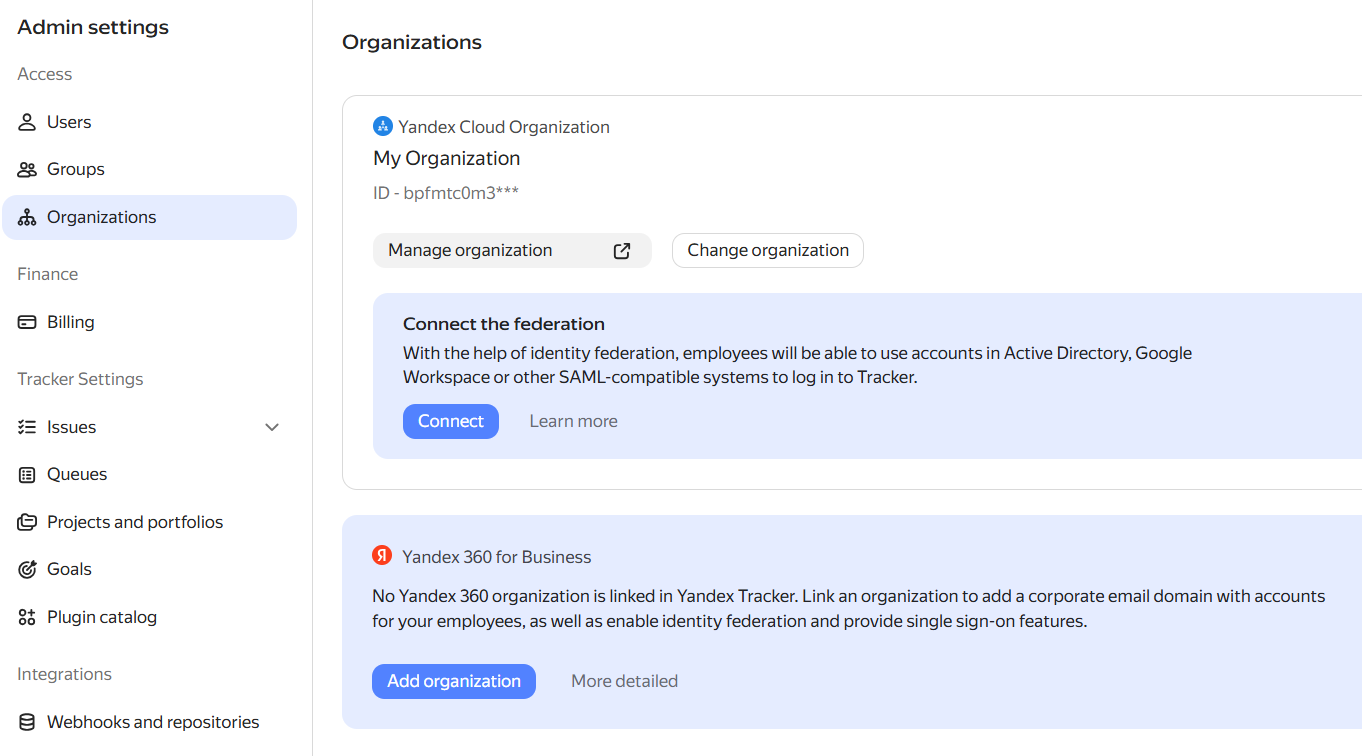1362x756 pixels.
Task: Click the 'Integrations' section label
Action: 64,674
